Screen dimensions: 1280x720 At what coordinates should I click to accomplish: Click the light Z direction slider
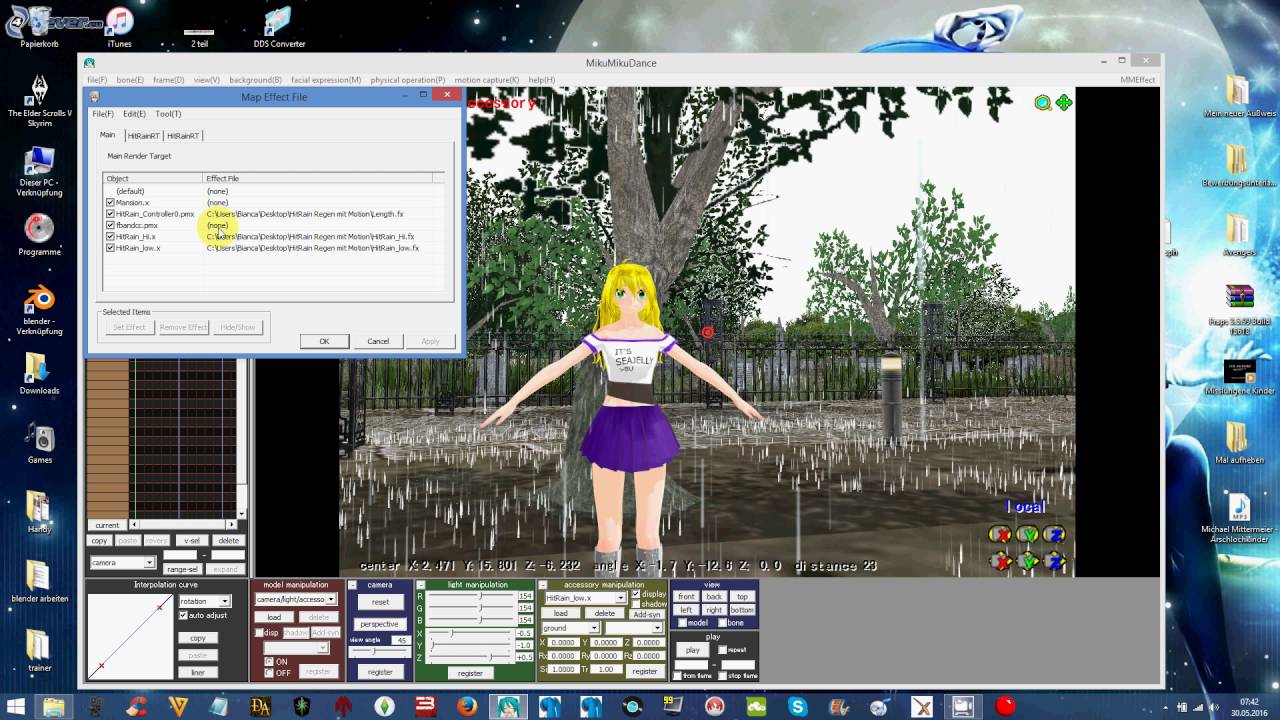click(472, 656)
